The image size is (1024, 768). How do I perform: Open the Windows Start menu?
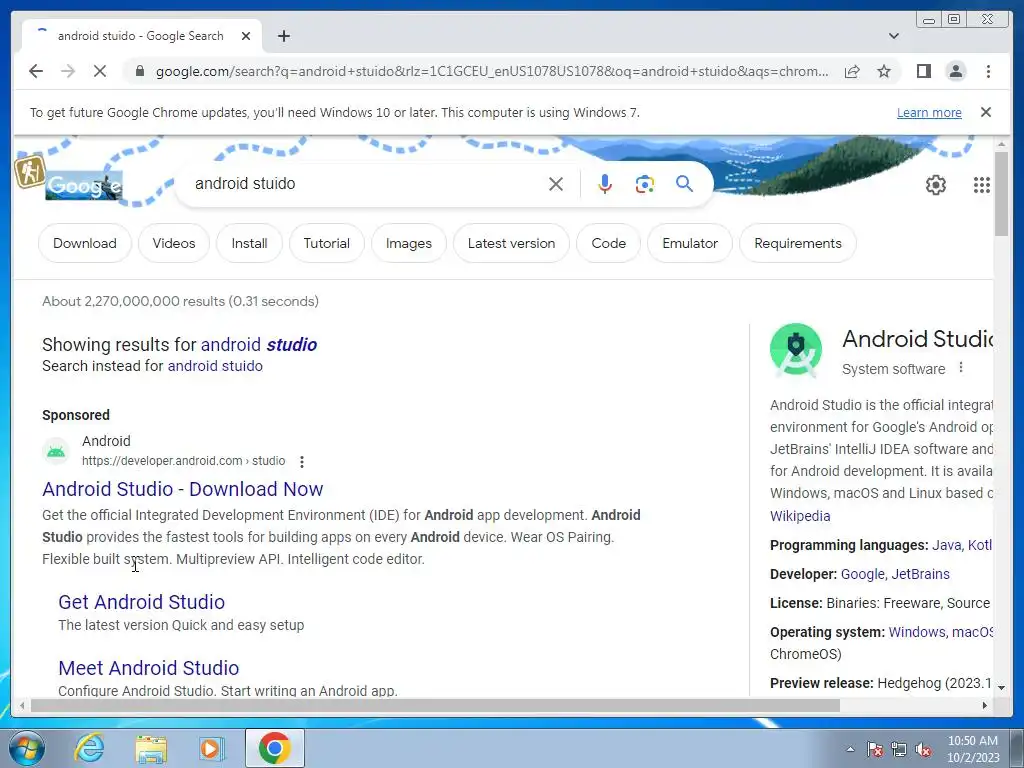coord(27,748)
